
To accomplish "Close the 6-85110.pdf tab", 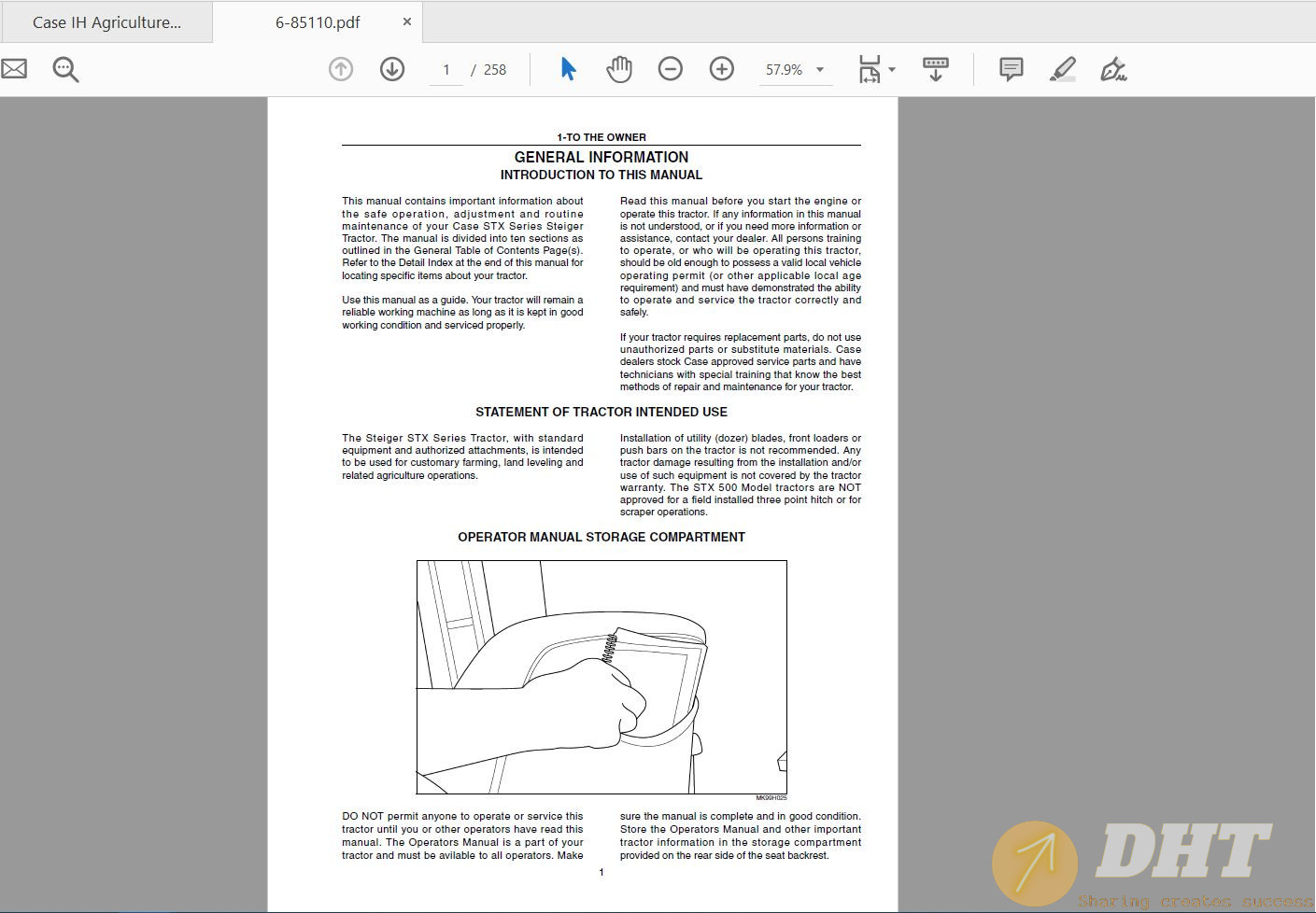I will point(407,21).
